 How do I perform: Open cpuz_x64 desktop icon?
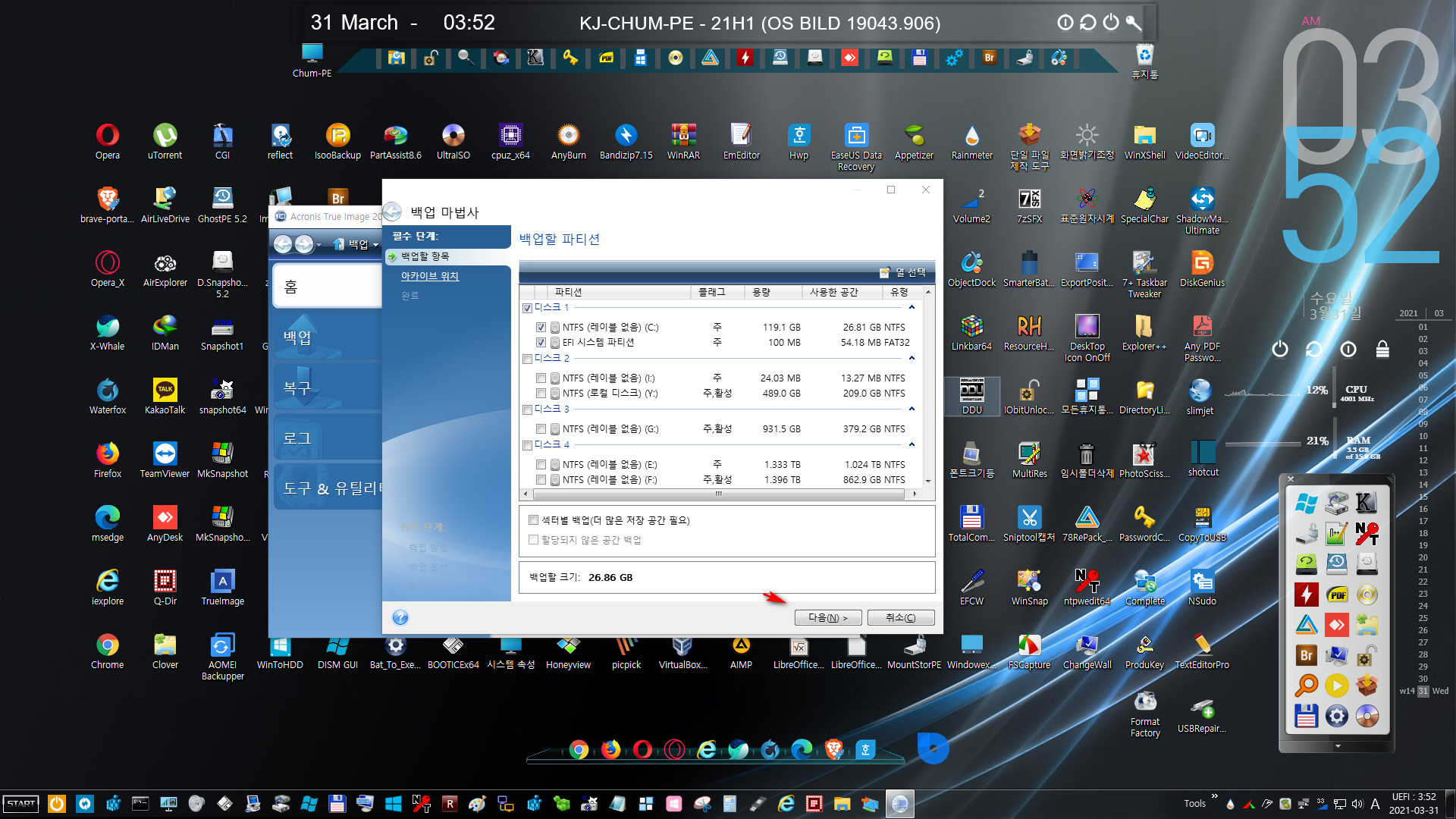(510, 142)
